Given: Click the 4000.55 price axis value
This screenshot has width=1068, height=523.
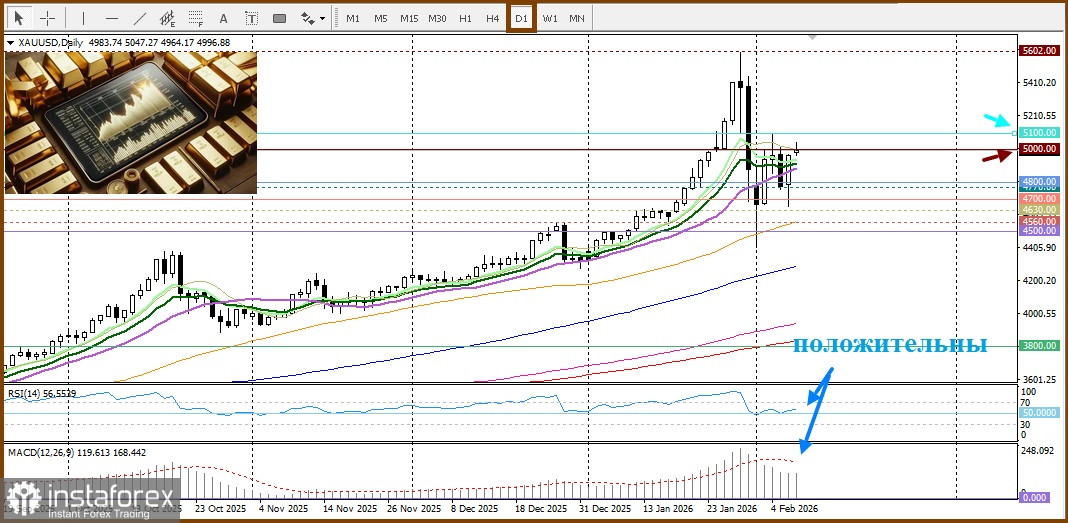Looking at the screenshot, I should [1039, 313].
